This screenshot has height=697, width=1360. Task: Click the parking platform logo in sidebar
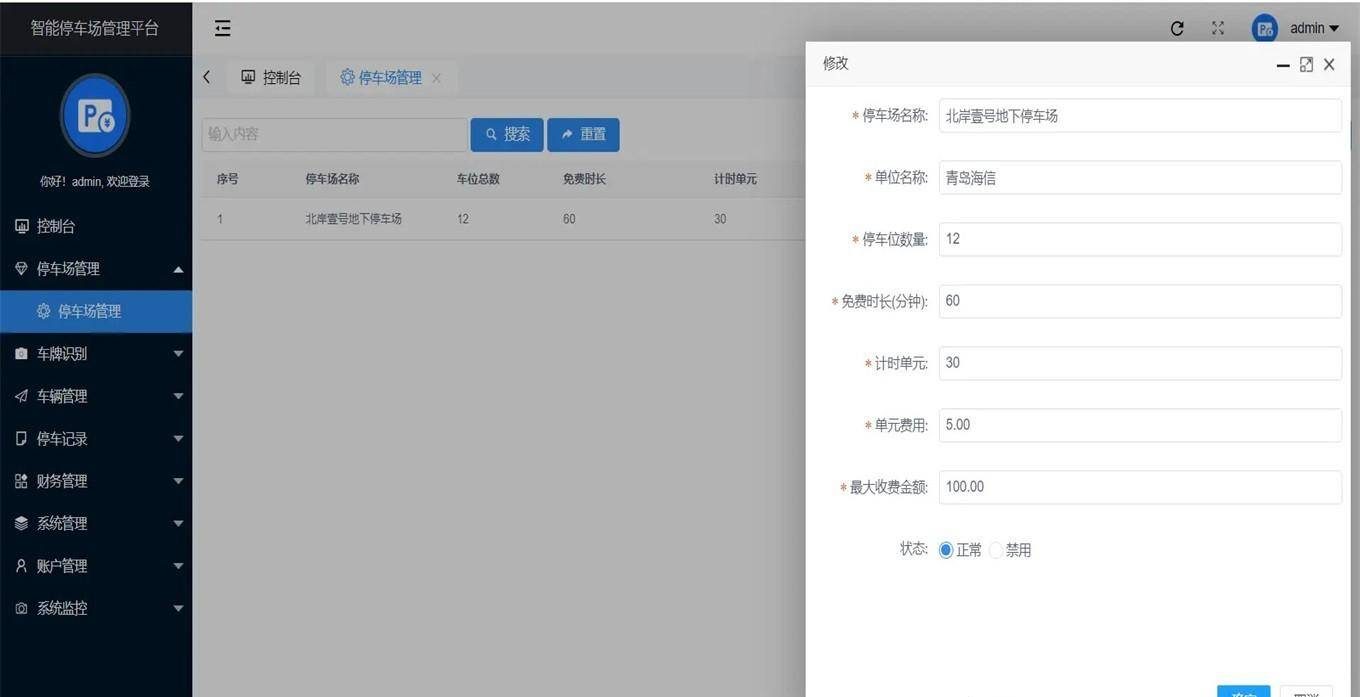click(95, 116)
